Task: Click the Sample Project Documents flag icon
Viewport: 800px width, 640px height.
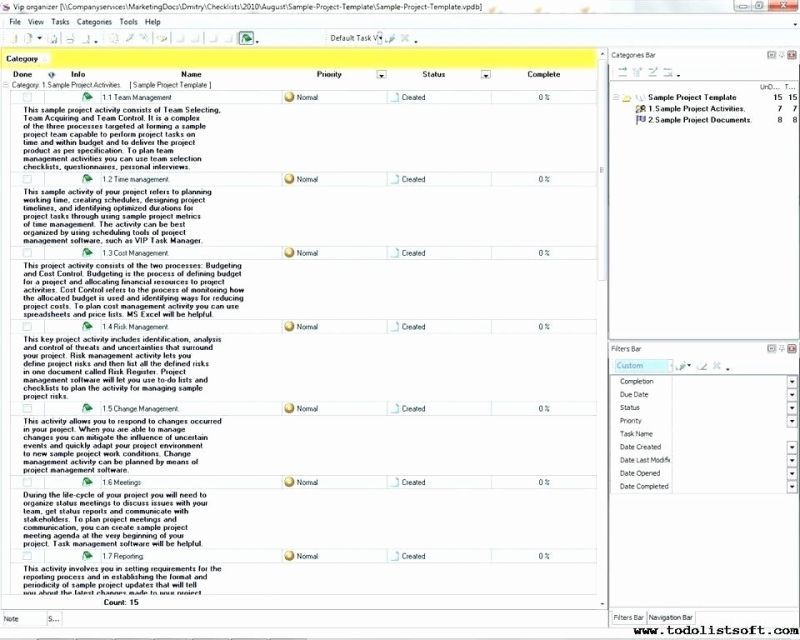Action: (640, 118)
